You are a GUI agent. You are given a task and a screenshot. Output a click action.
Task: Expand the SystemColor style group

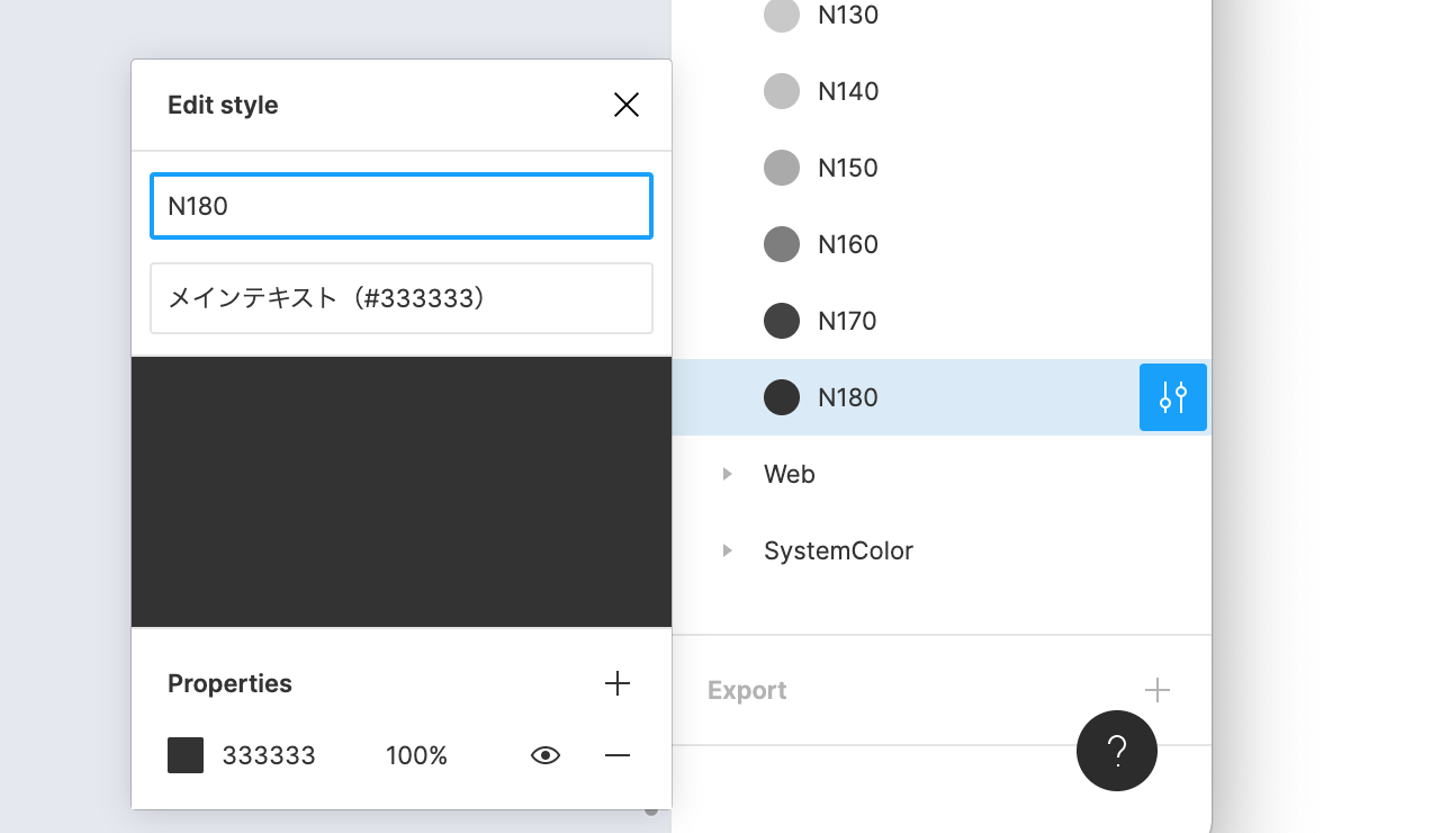point(728,551)
